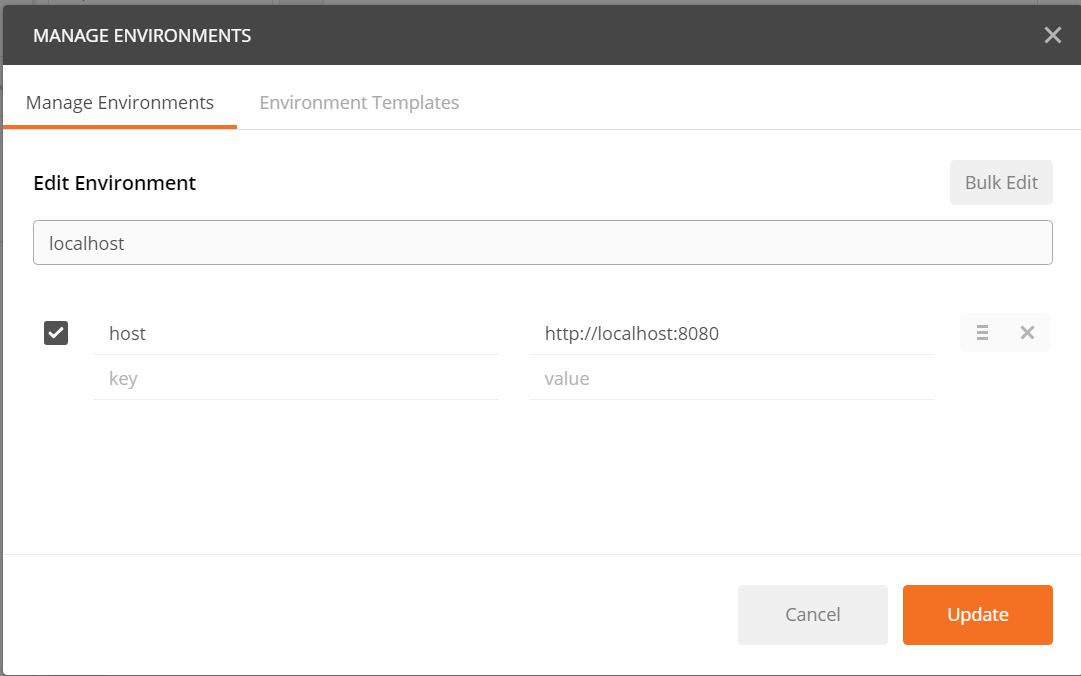Screen dimensions: 1081x676
Task: Remove the host variable row
Action: pyautogui.click(x=1027, y=333)
